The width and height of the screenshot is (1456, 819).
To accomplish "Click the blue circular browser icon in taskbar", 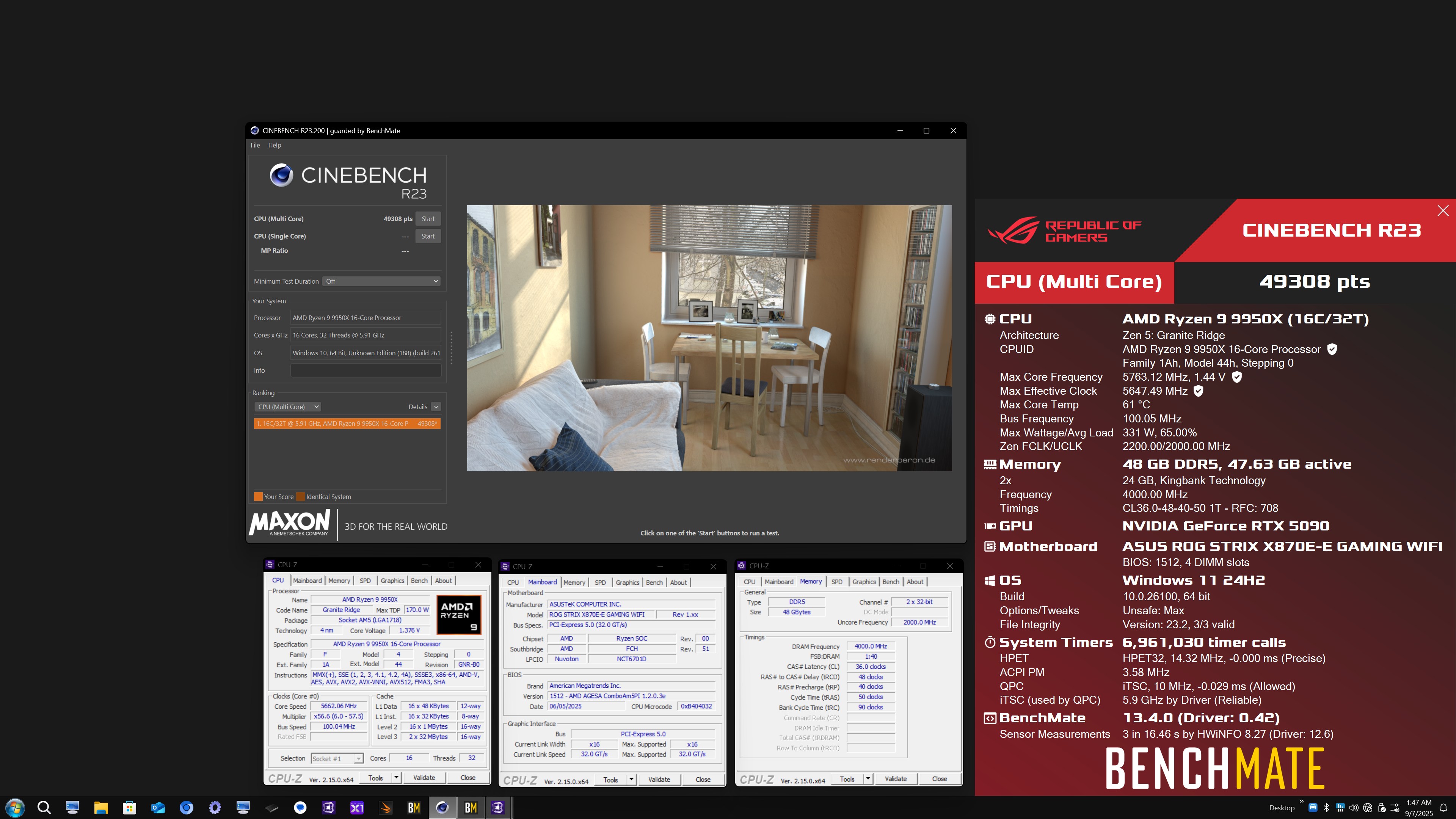I will click(186, 808).
